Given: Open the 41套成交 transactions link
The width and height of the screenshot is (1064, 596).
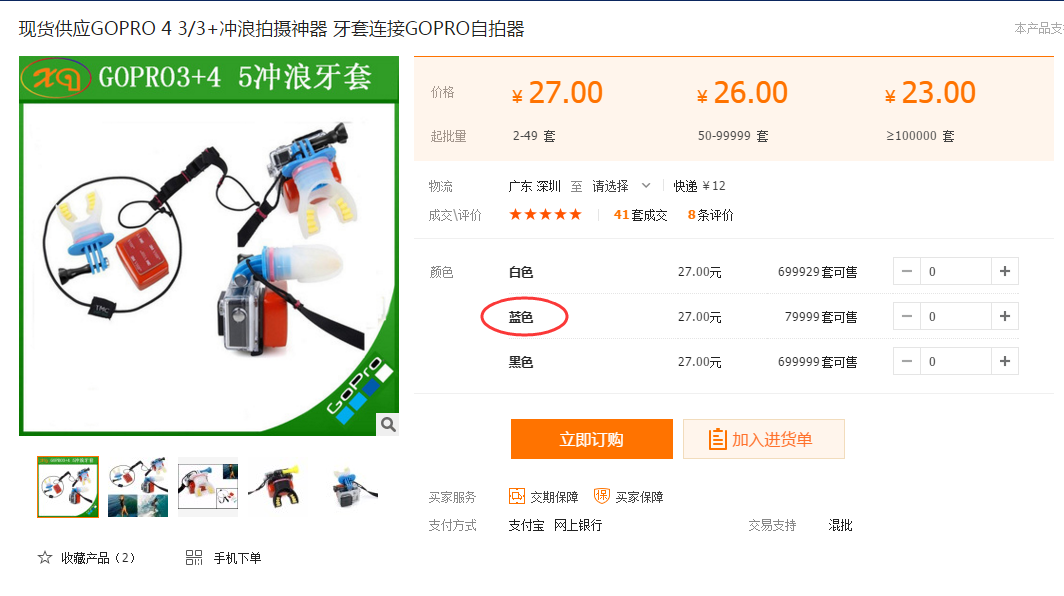Looking at the screenshot, I should (641, 215).
